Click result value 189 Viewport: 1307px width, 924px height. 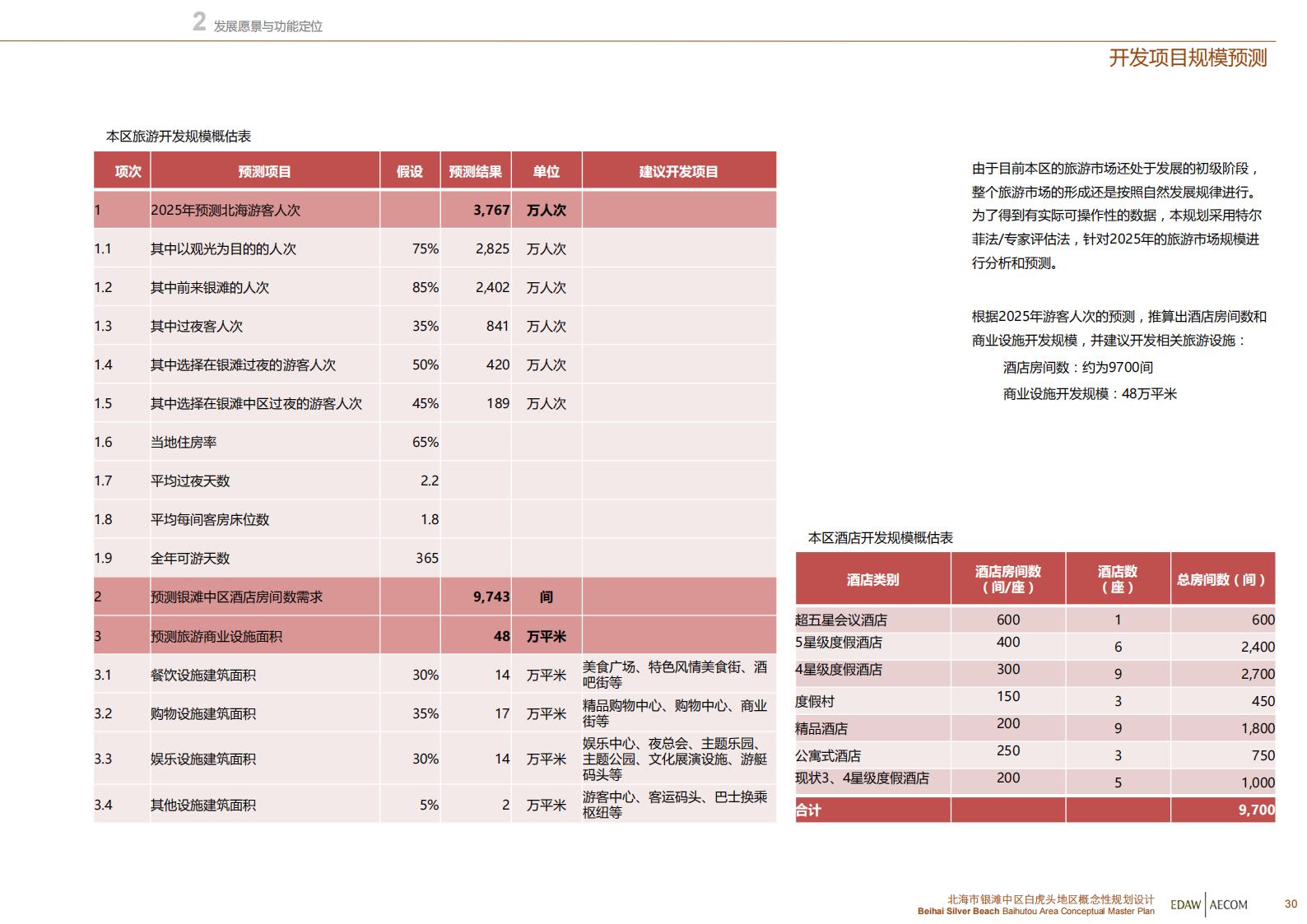coord(498,403)
